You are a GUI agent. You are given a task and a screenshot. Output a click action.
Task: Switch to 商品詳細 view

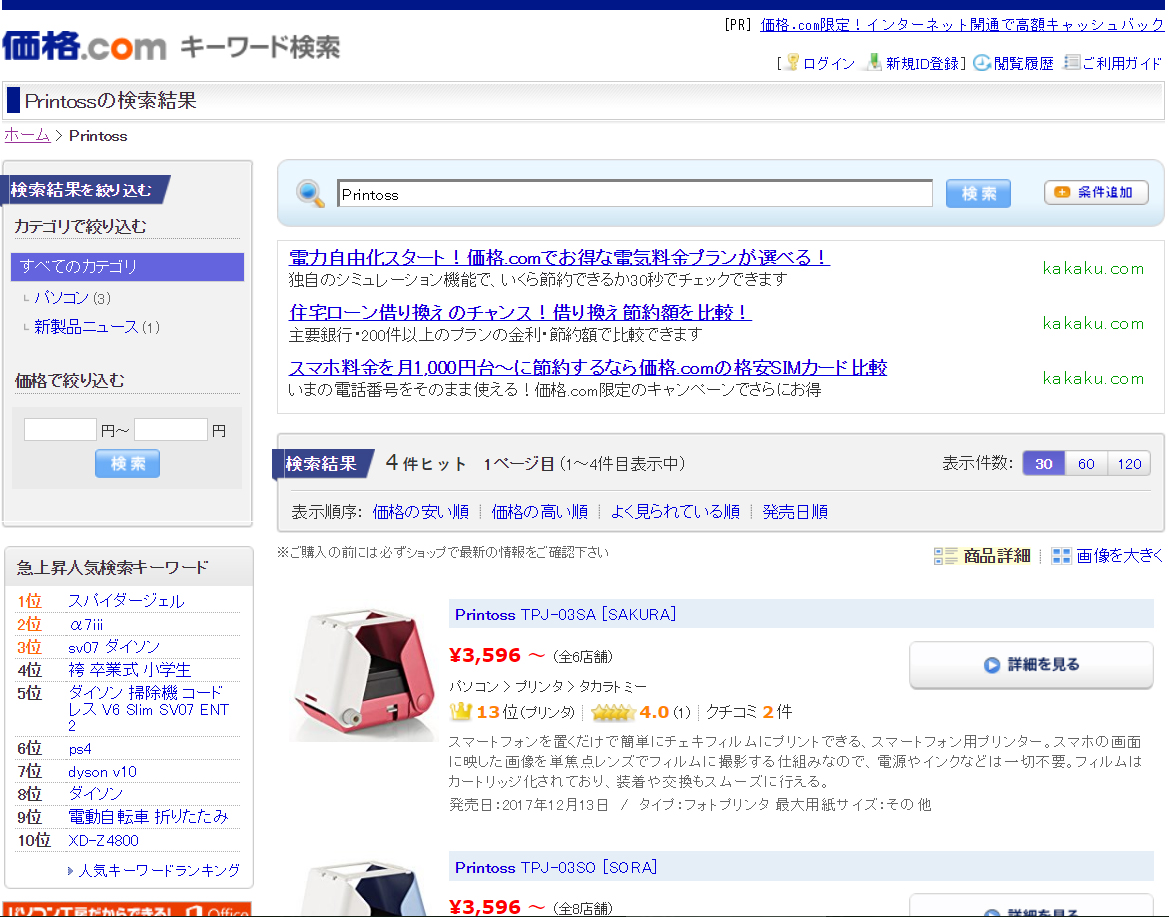996,556
